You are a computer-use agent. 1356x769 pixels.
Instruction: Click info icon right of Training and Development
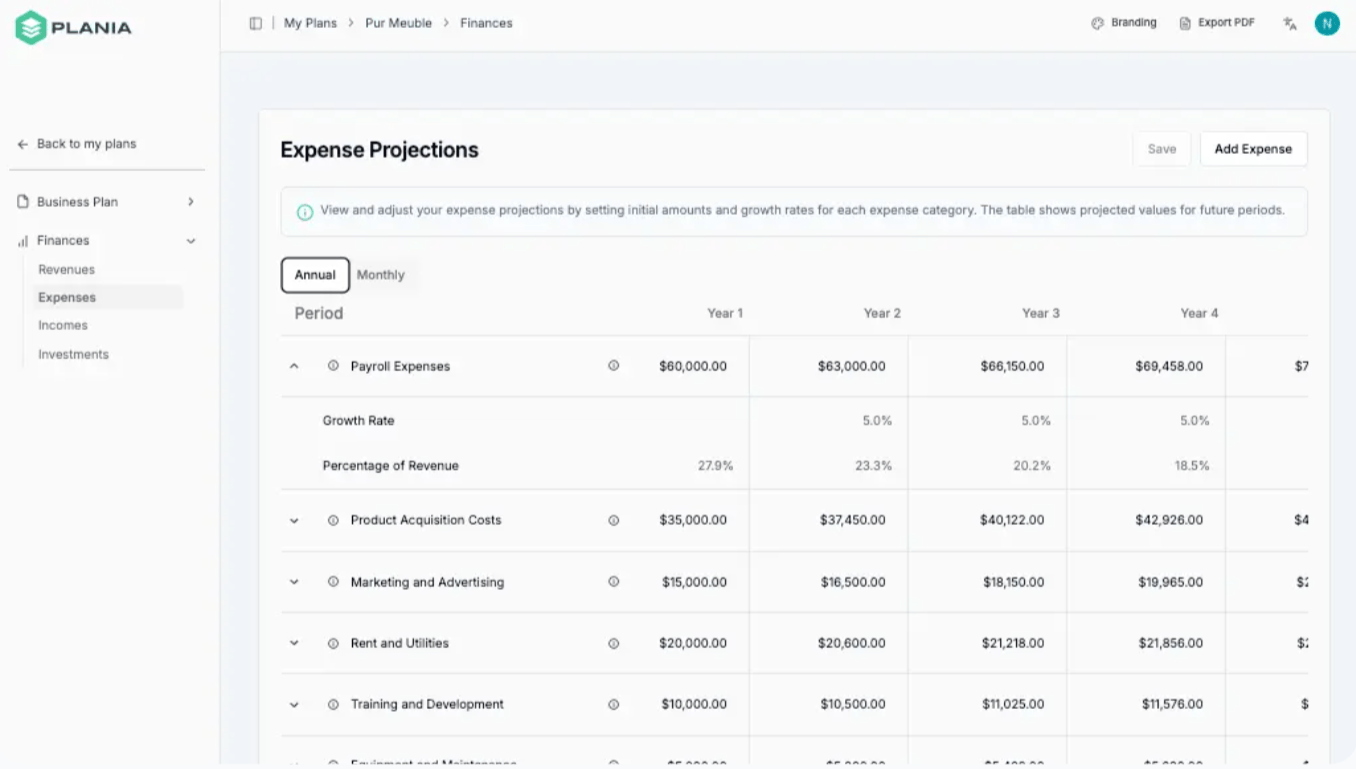[614, 704]
